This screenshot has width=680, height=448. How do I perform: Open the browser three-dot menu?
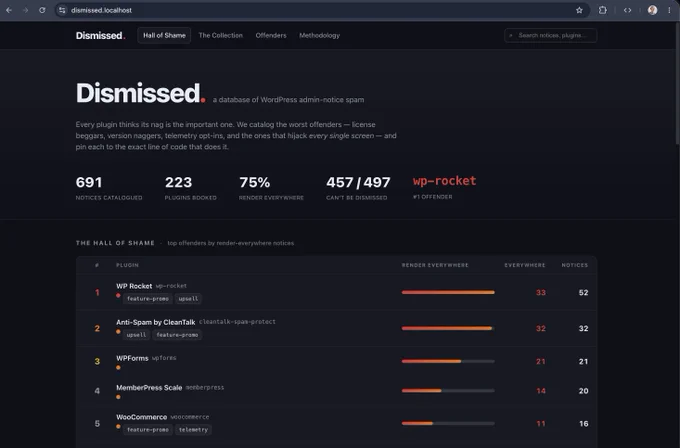[669, 10]
